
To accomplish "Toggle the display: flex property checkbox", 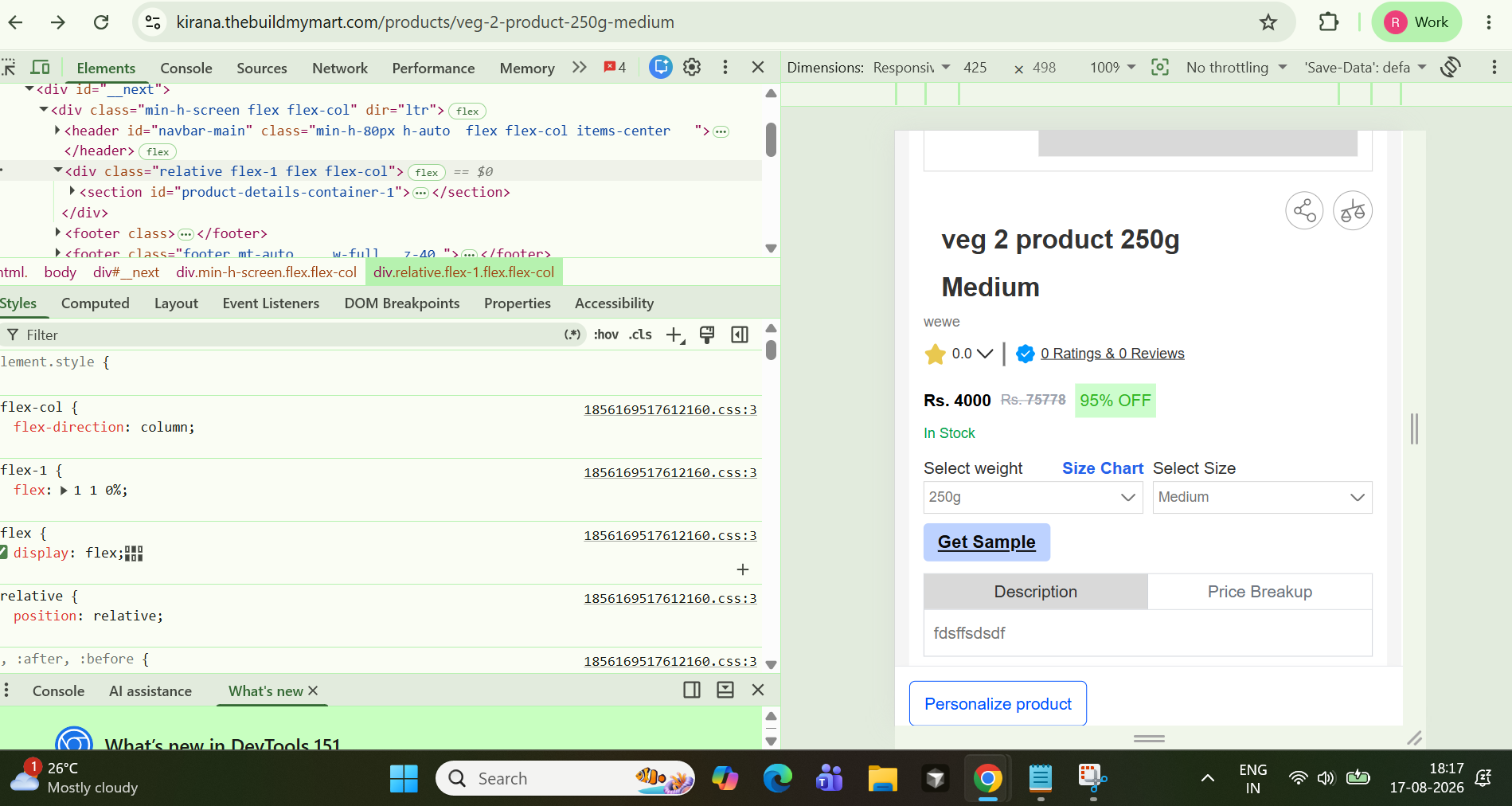I will pyautogui.click(x=3, y=553).
